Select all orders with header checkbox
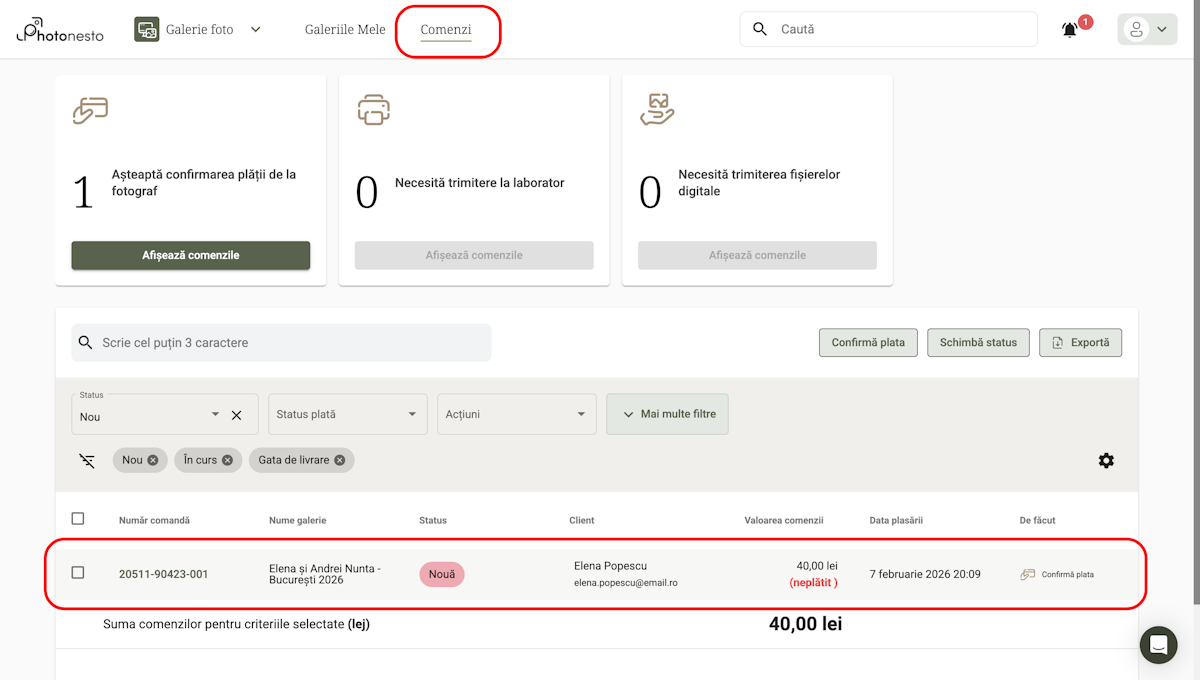Viewport: 1200px width, 680px height. (78, 519)
